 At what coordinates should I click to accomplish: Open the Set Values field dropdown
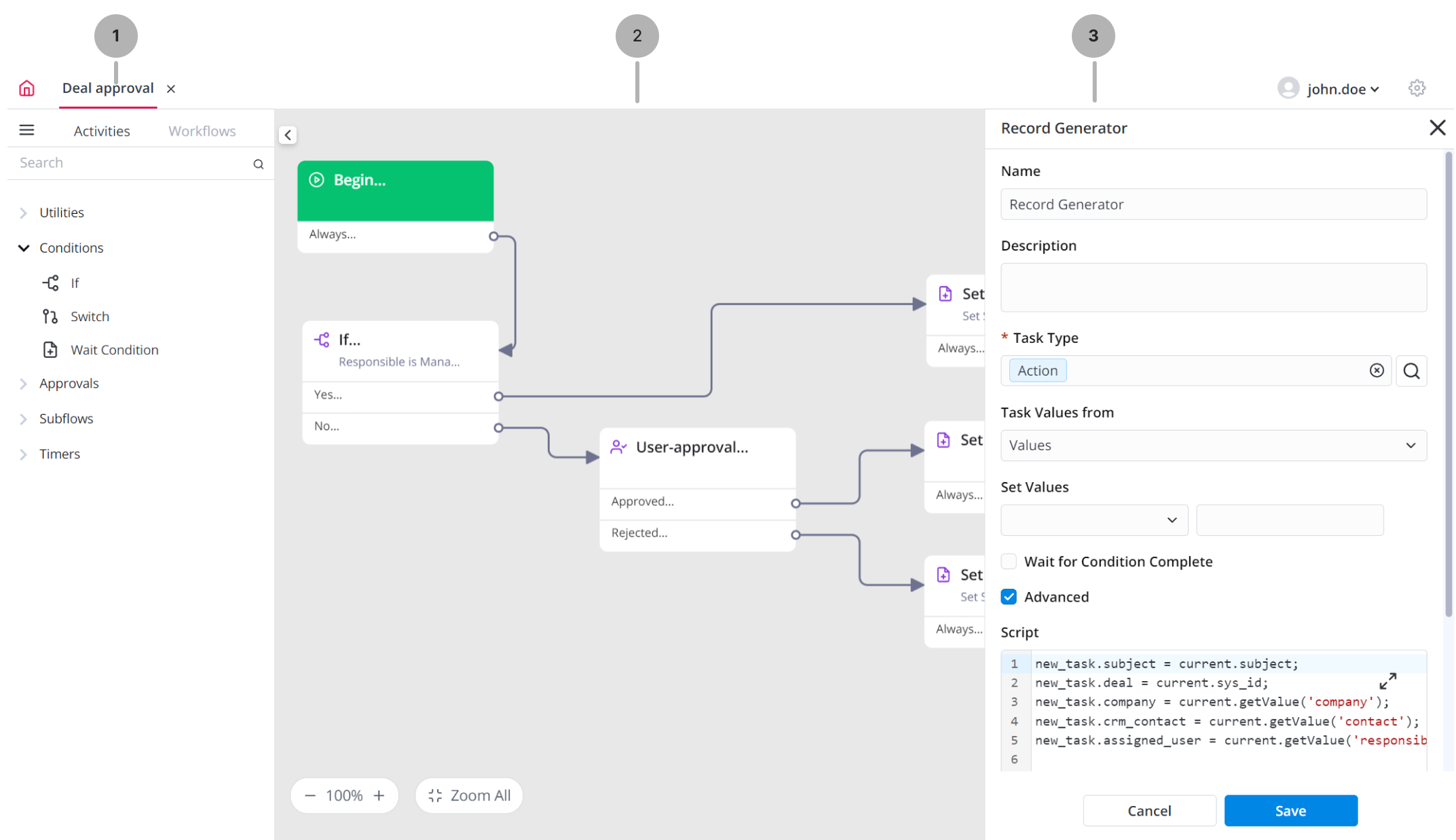pos(1094,520)
